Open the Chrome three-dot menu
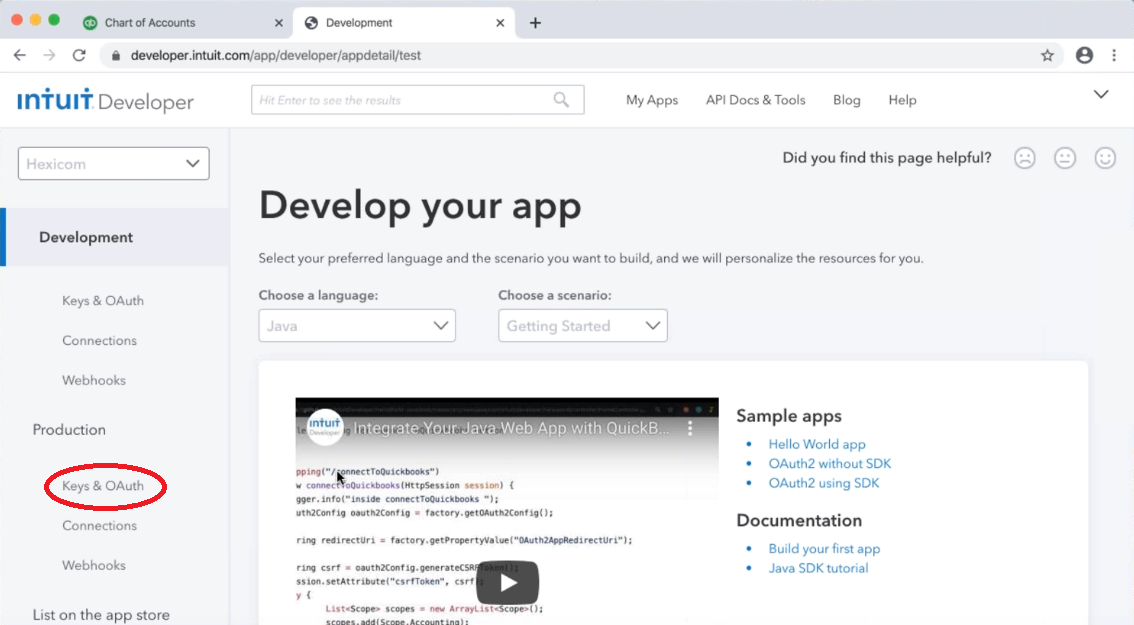Viewport: 1134px width, 625px height. click(x=1114, y=55)
